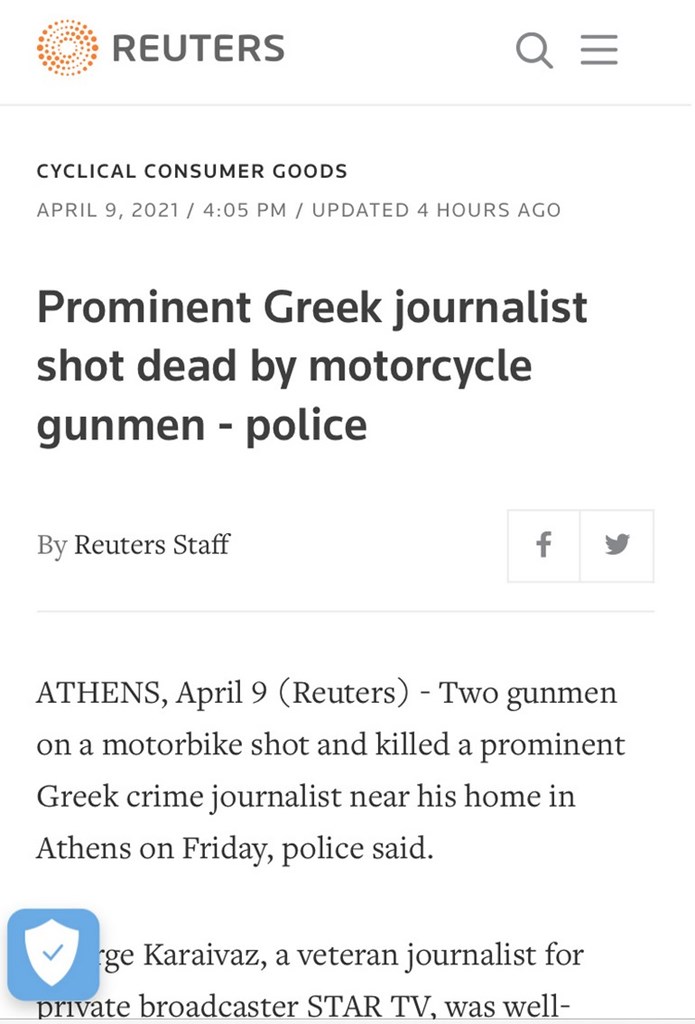Click 'motorcycle' in the headline
Image resolution: width=695 pixels, height=1024 pixels.
pos(419,366)
